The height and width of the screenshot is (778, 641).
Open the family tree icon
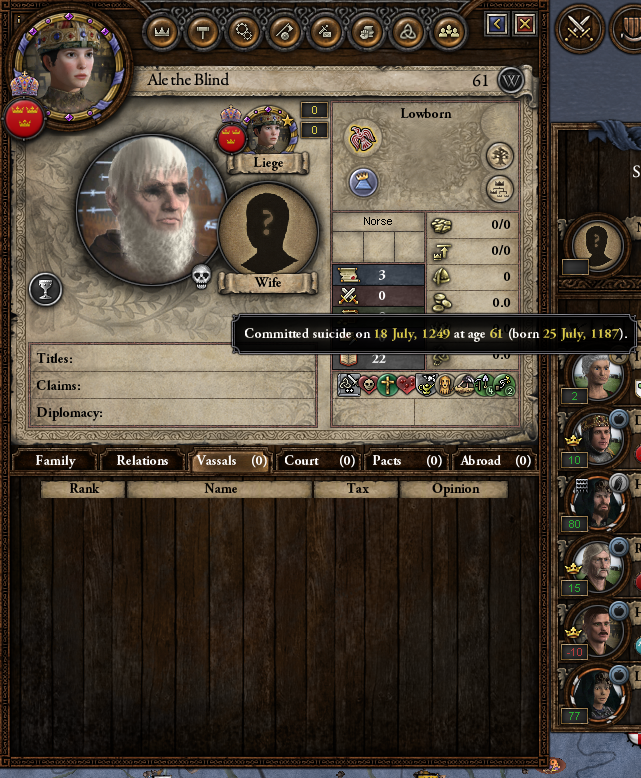point(500,156)
